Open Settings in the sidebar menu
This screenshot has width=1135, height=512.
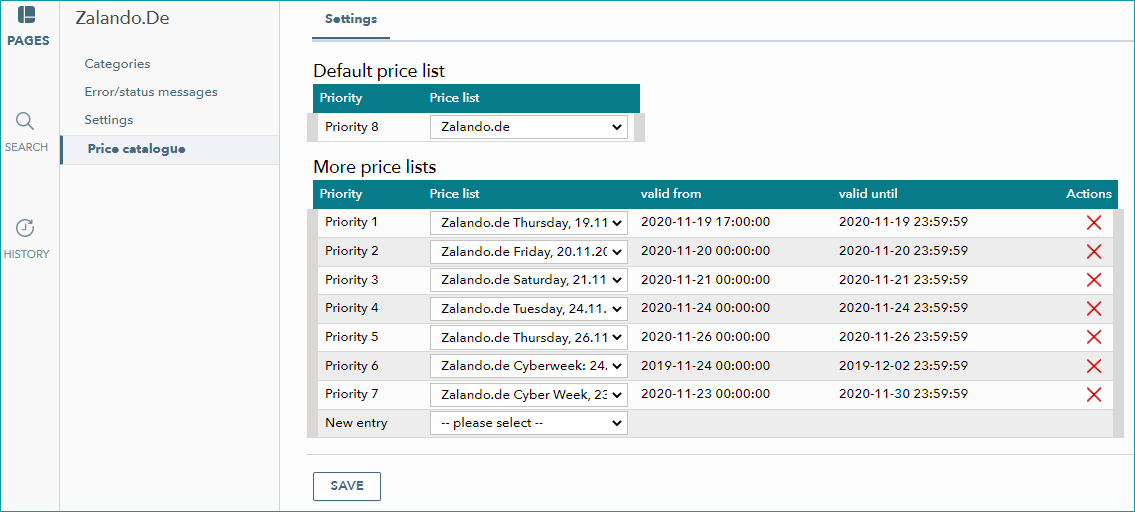coord(109,119)
